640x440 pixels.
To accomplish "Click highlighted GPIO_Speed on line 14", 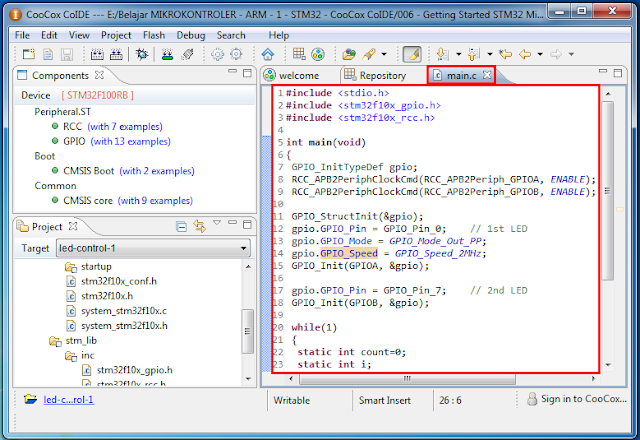I will [x=349, y=253].
